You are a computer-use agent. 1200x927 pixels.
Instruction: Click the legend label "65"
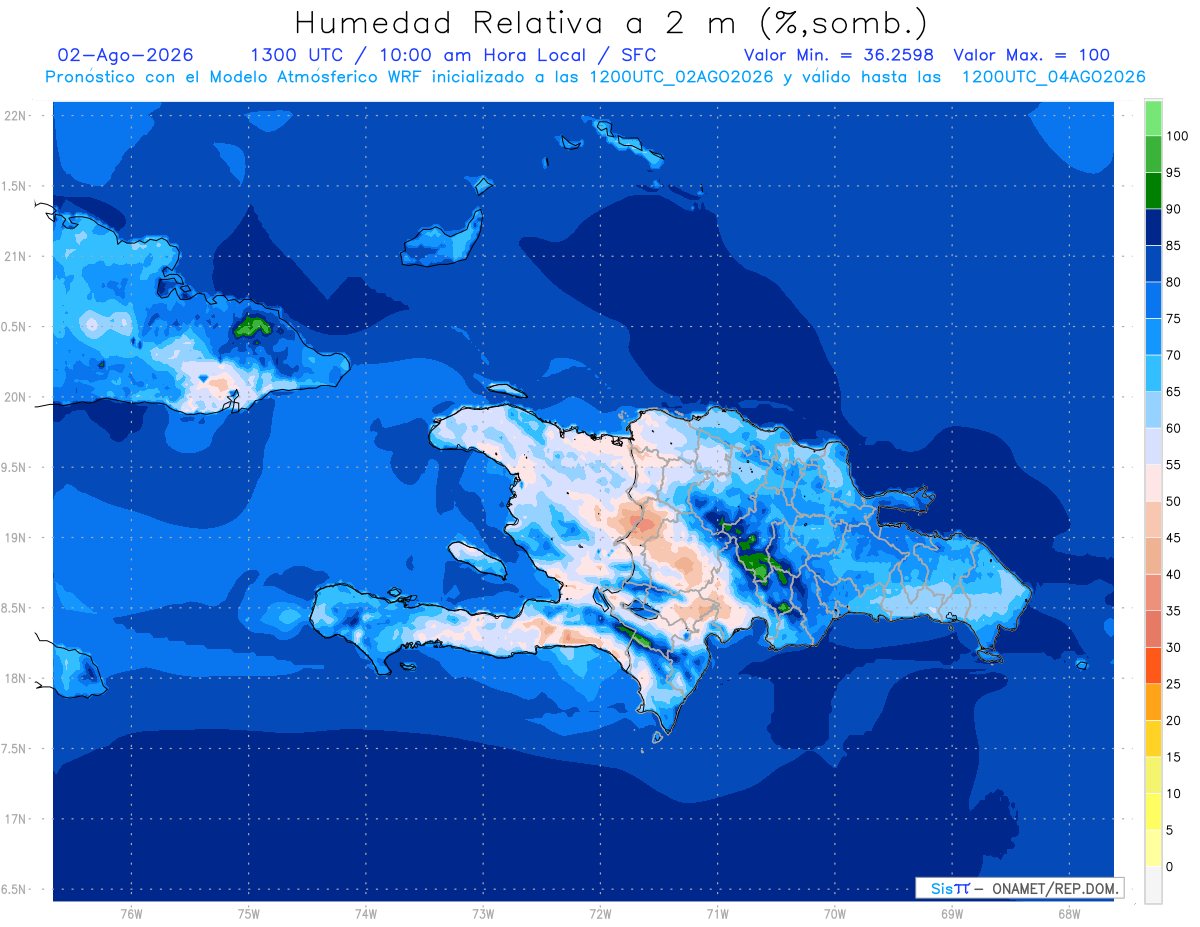click(x=1173, y=392)
